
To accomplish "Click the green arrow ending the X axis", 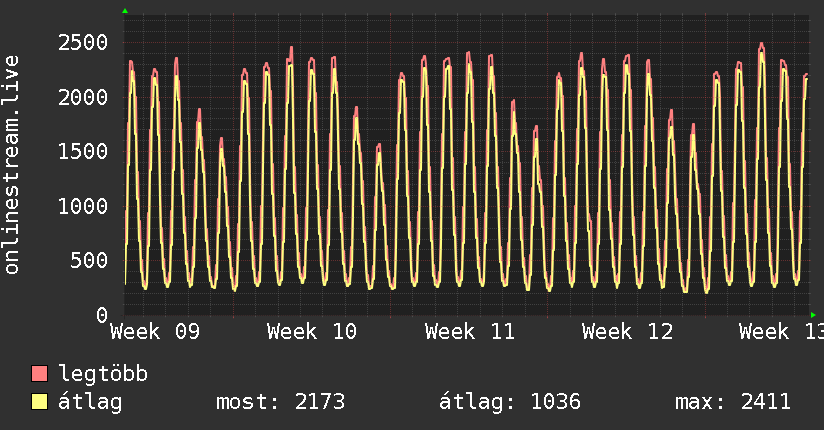I will [813, 315].
